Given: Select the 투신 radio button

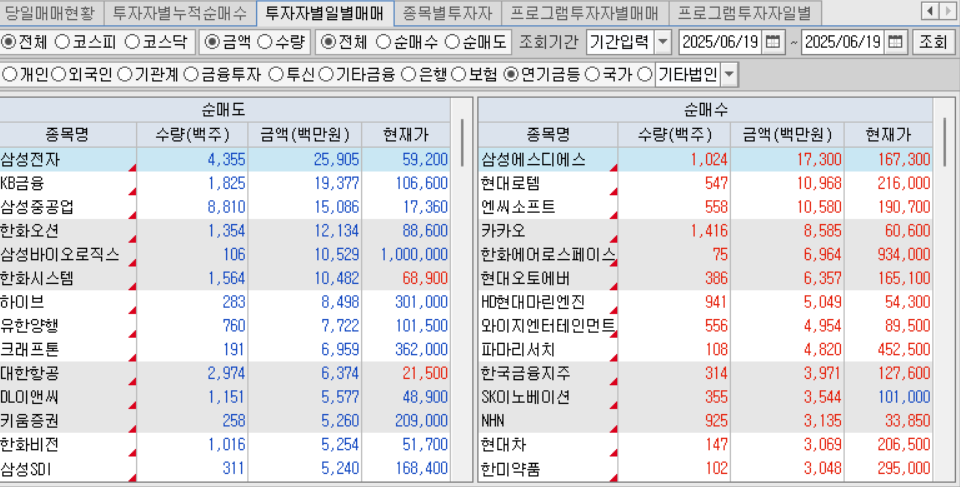Looking at the screenshot, I should point(276,75).
